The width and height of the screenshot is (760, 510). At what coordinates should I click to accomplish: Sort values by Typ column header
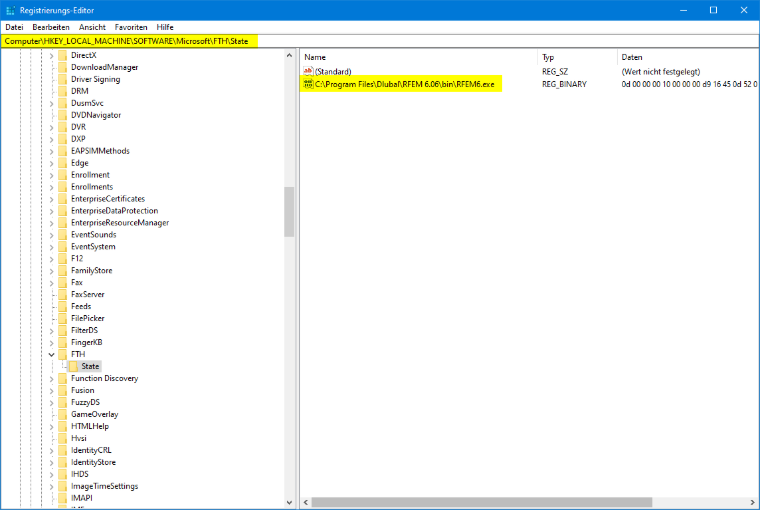577,57
